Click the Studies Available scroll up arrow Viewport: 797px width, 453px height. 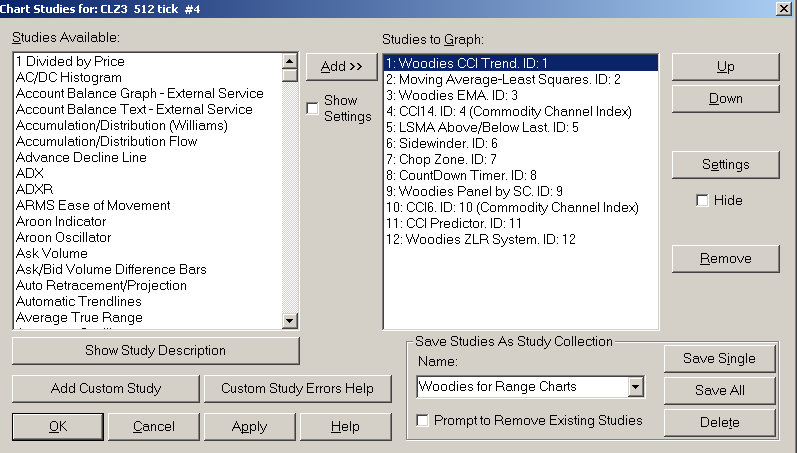pyautogui.click(x=289, y=62)
